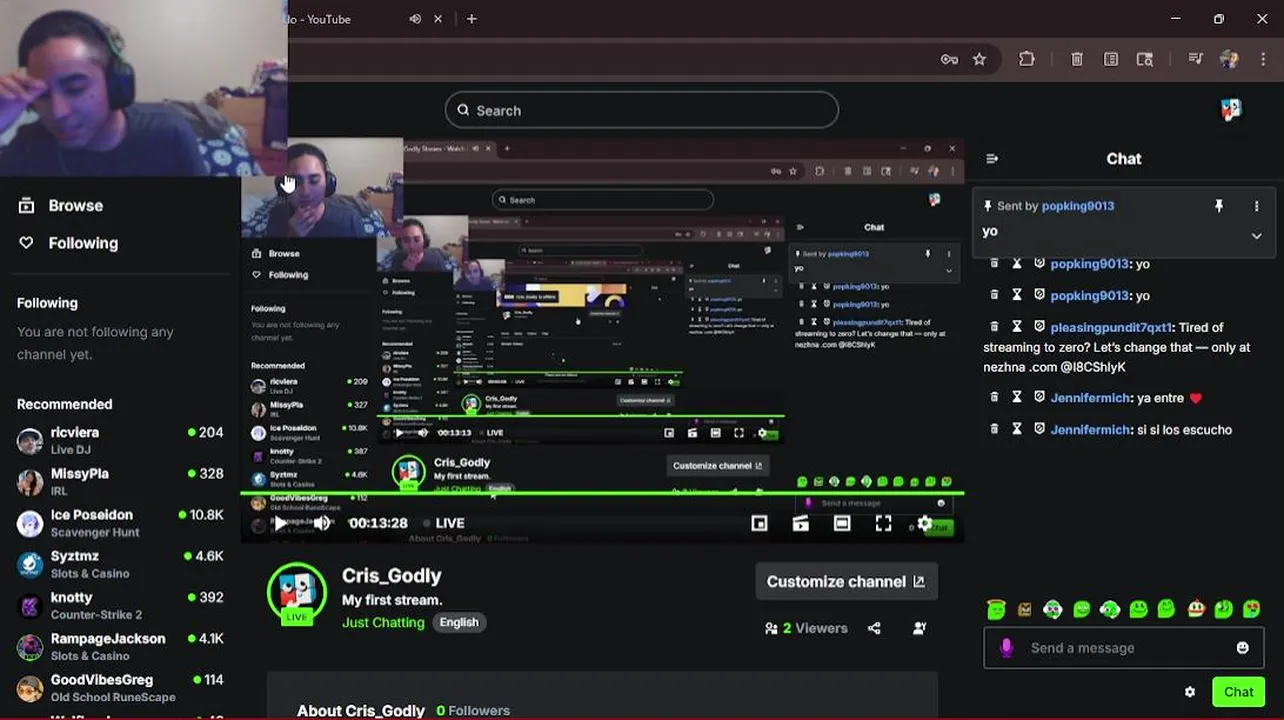Click the search field at the top
The height and width of the screenshot is (720, 1284).
(641, 110)
